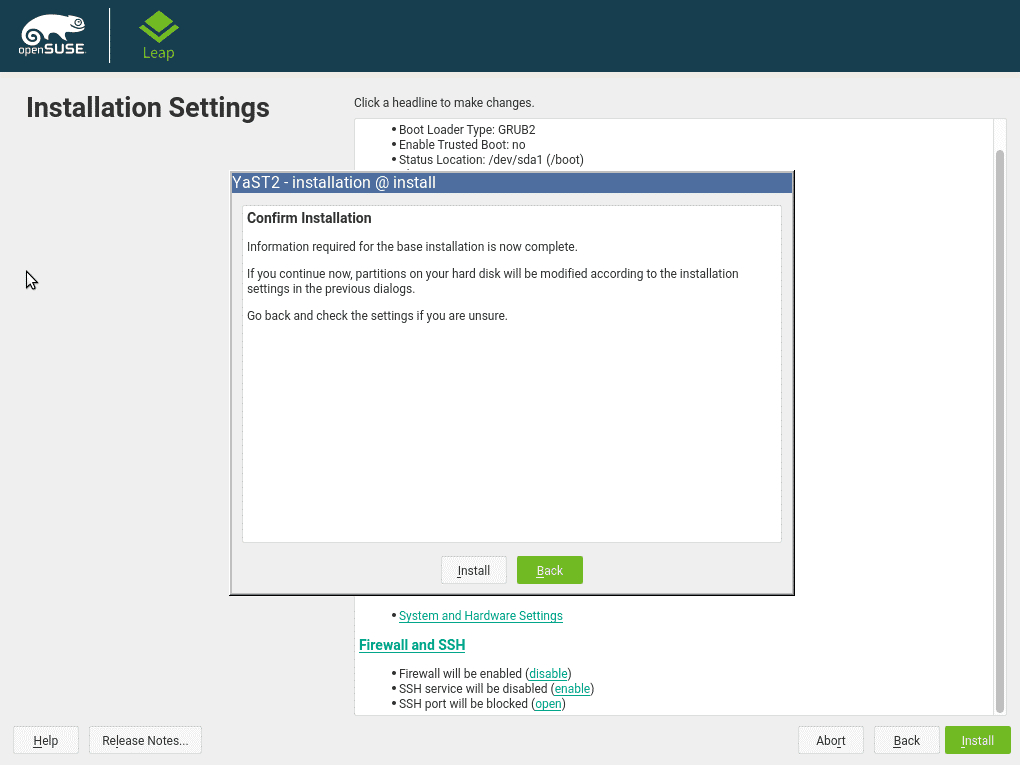The width and height of the screenshot is (1020, 765).
Task: Click the 'Installation Settings' page title
Action: click(148, 108)
